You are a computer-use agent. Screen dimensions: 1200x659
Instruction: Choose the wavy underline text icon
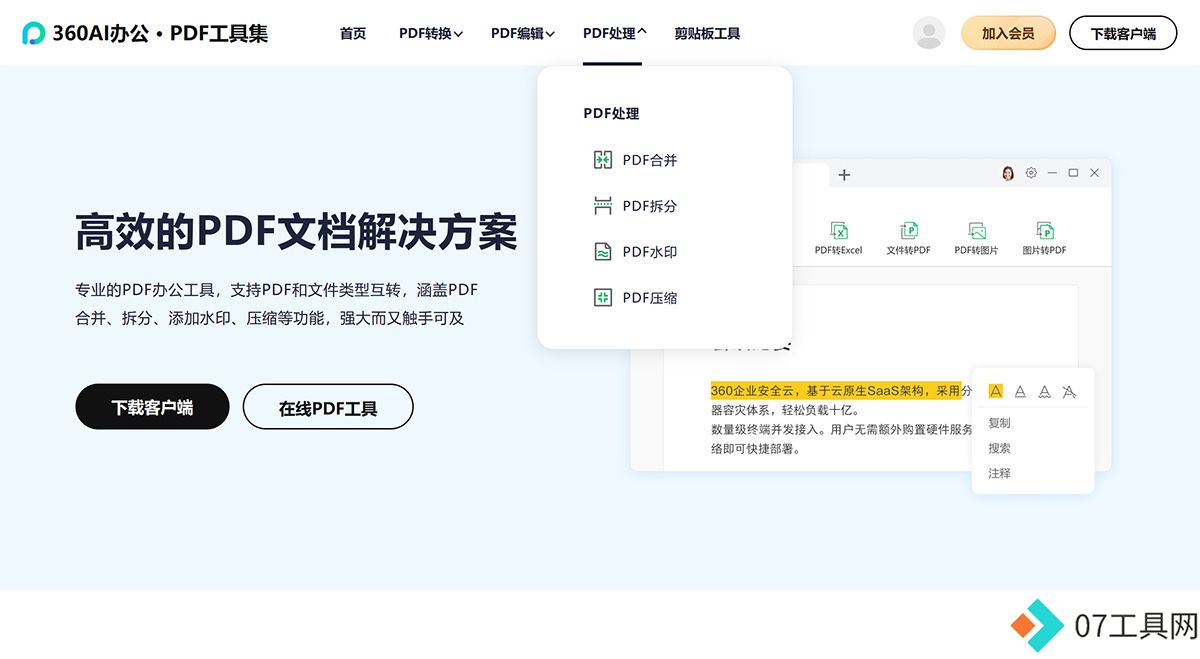1044,392
